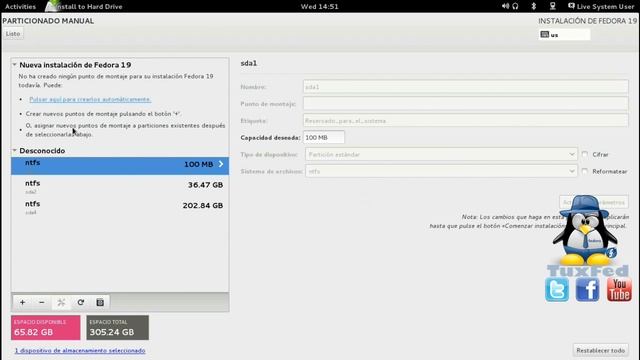Select the ntfs 100 MB partition
Image resolution: width=640 pixels, height=360 pixels.
tap(120, 165)
